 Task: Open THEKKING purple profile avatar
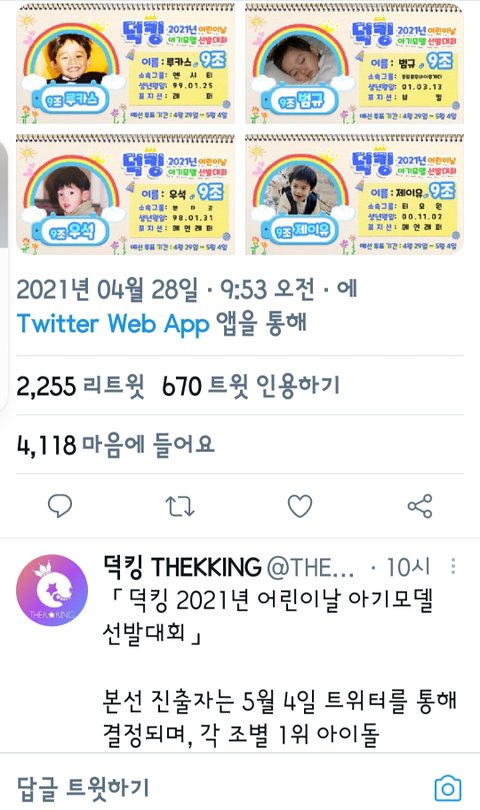click(x=52, y=590)
